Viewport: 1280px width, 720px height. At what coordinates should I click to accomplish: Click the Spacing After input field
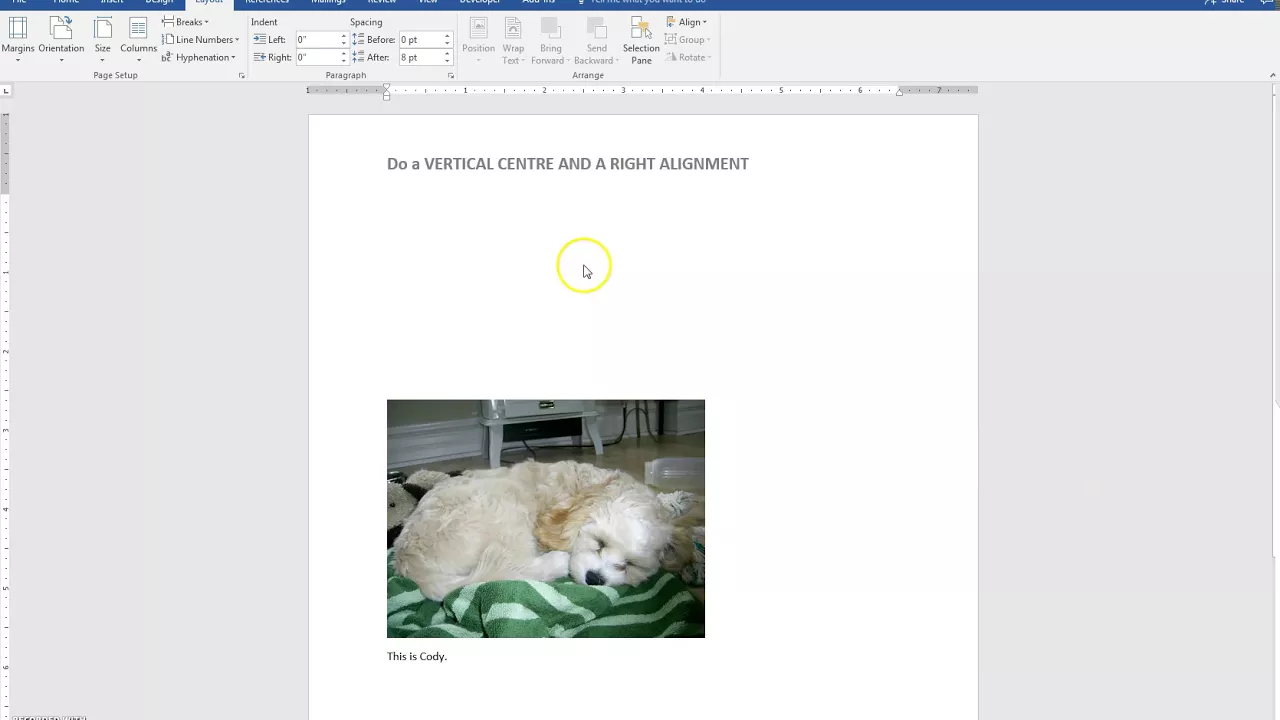421,58
